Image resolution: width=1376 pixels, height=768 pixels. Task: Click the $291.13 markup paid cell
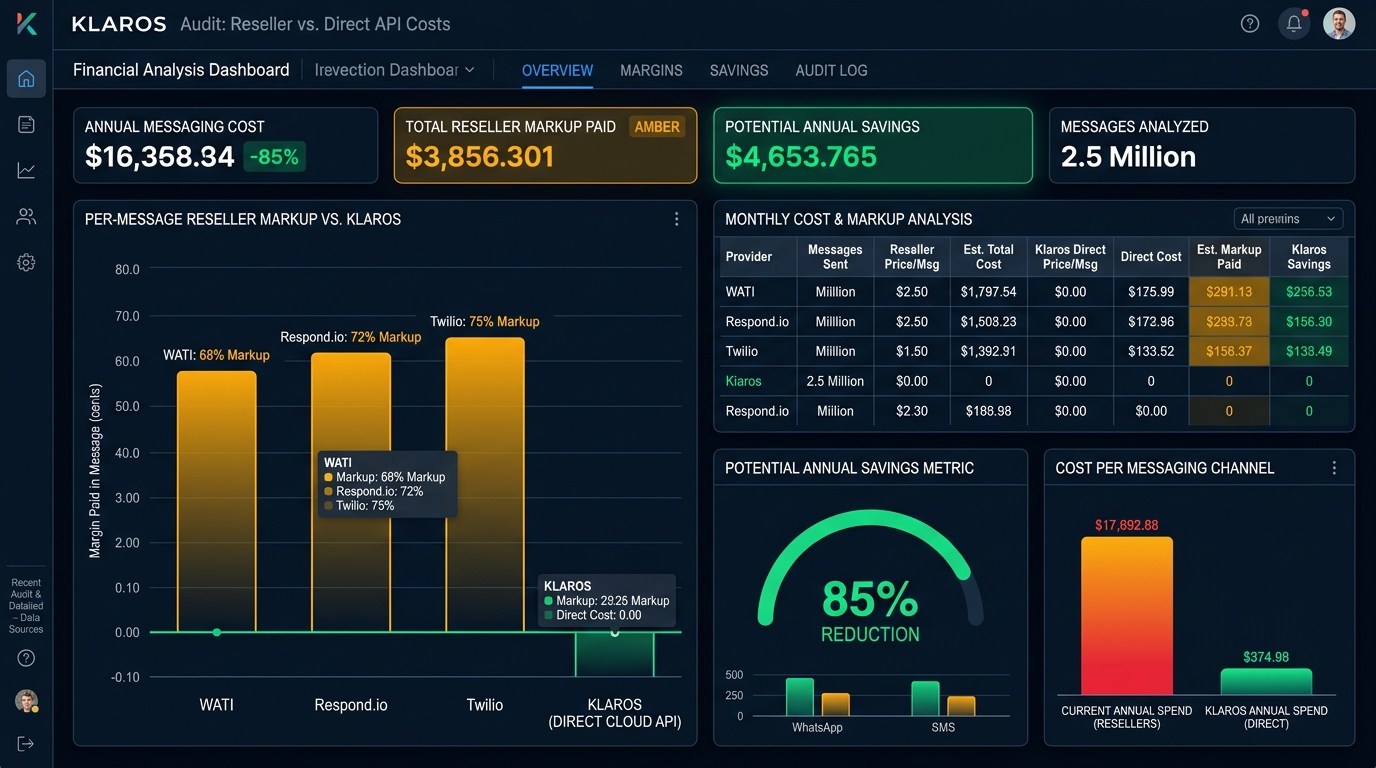(1229, 292)
